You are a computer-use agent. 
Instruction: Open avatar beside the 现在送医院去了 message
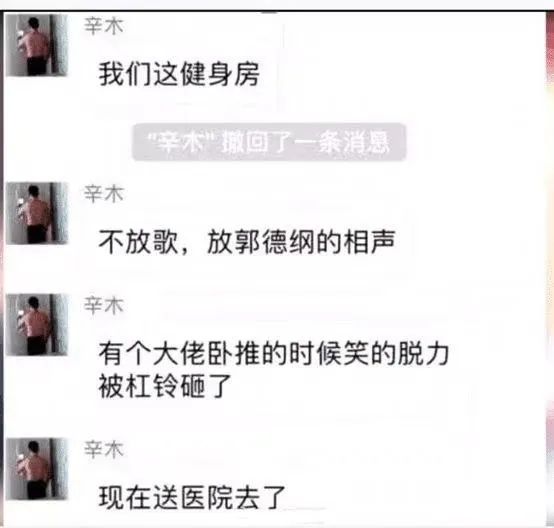tap(37, 469)
